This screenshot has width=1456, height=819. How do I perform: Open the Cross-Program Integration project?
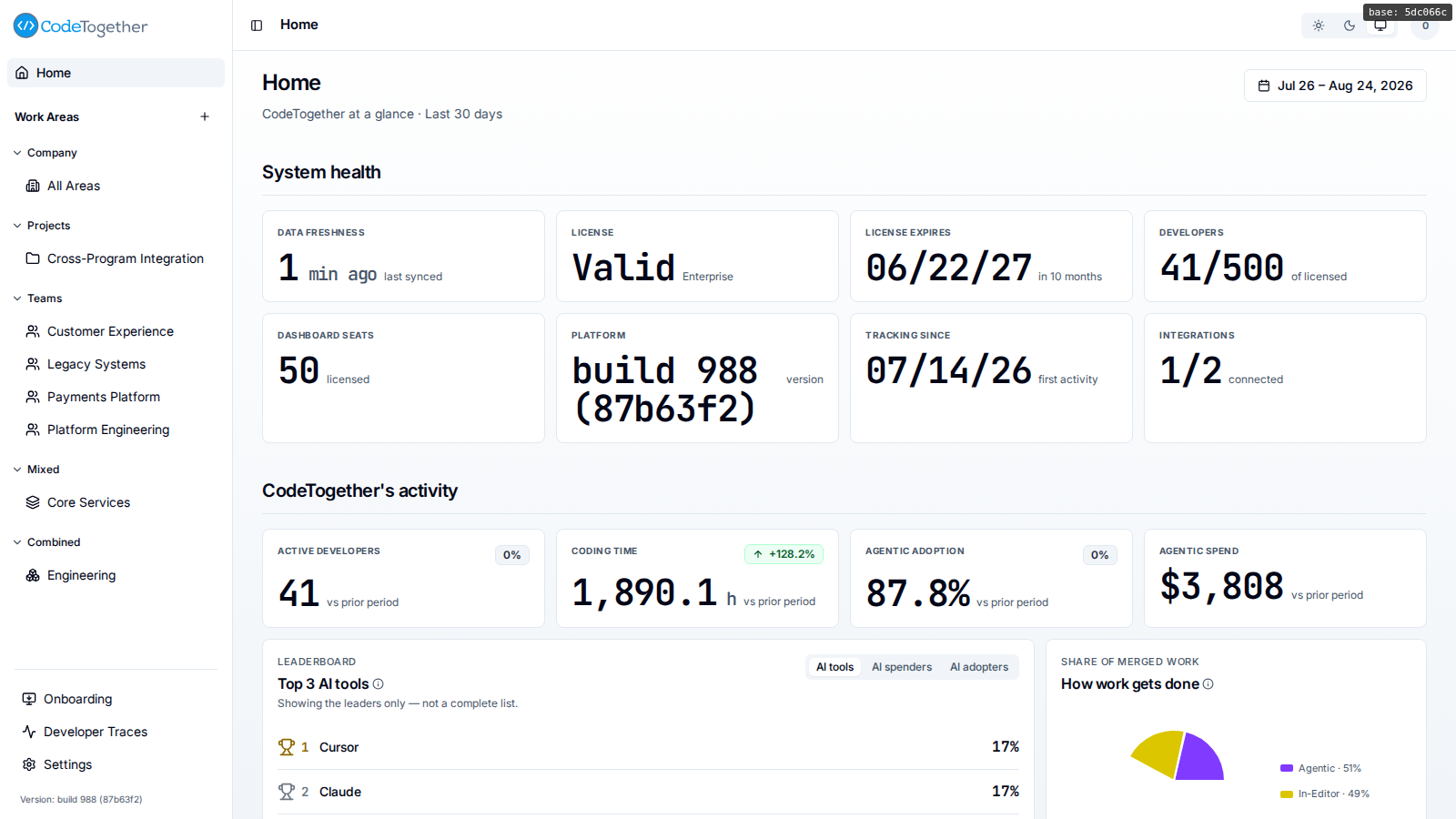[119, 258]
